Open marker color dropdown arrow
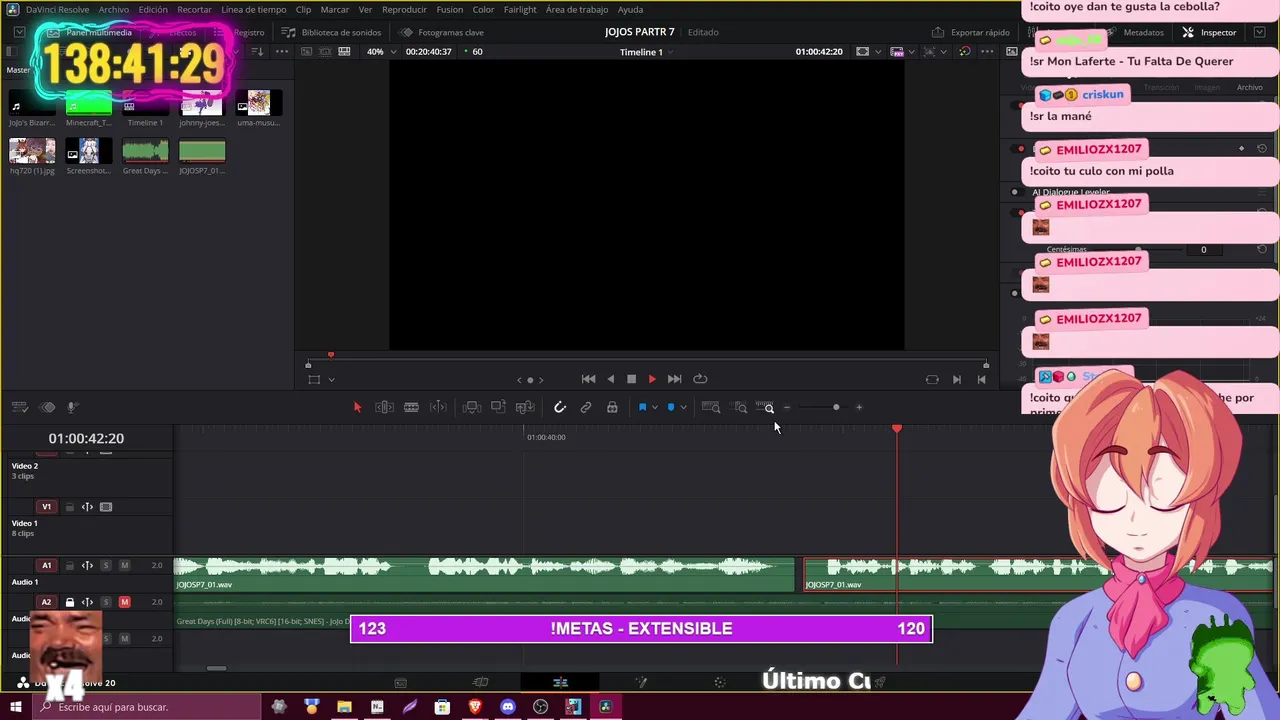The image size is (1280, 720). coord(684,407)
